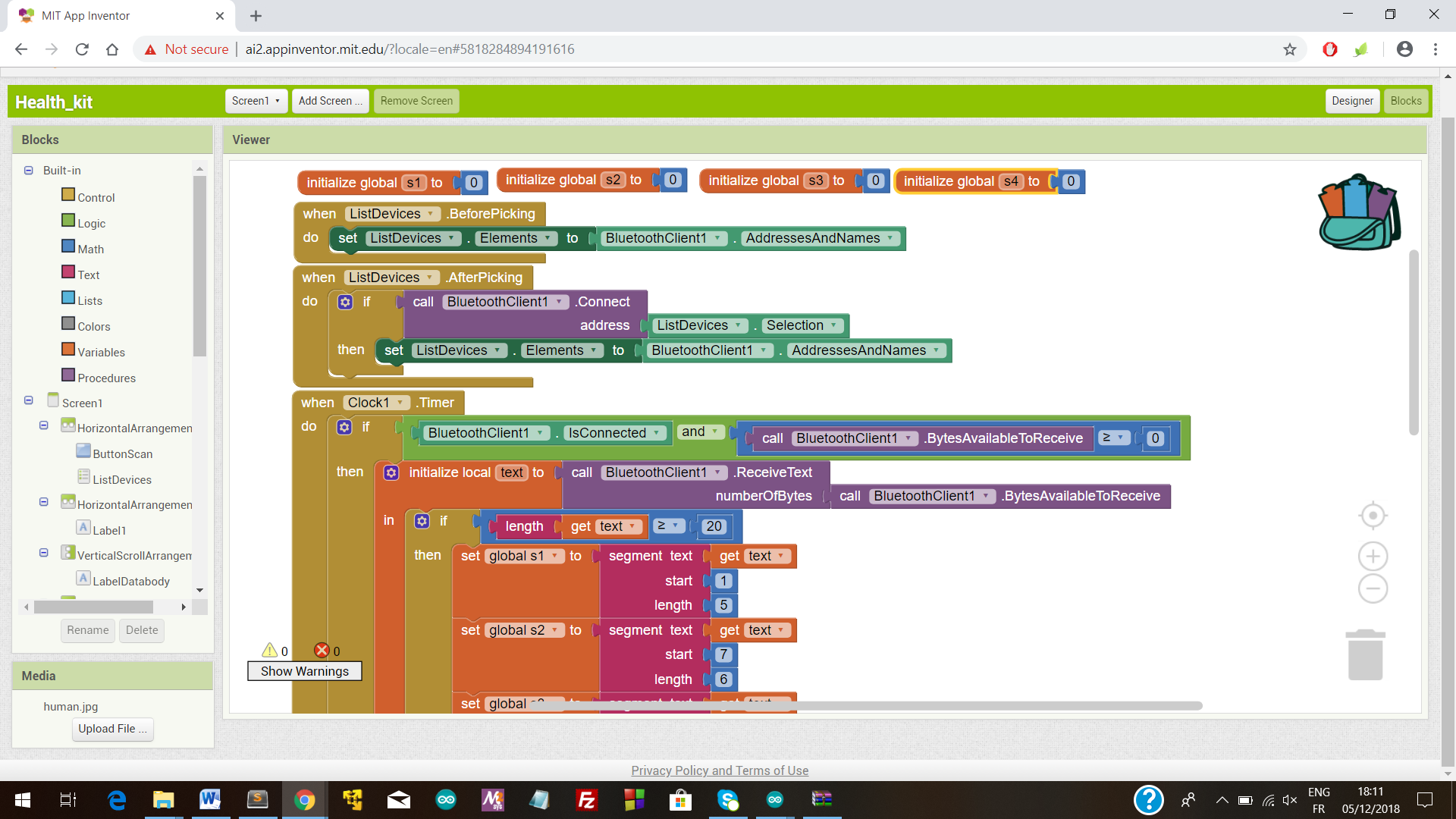Zoom out with the minus icon
Screen dimensions: 1456x819
pos(1373,588)
